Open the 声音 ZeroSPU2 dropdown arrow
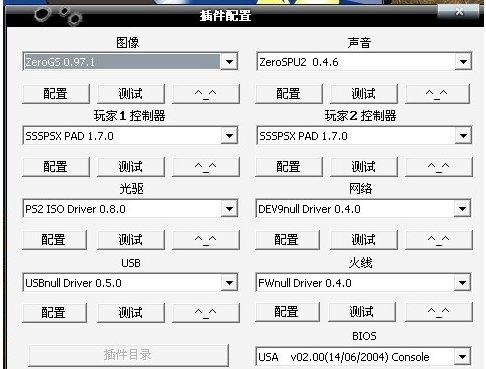The height and width of the screenshot is (369, 486). pos(463,62)
